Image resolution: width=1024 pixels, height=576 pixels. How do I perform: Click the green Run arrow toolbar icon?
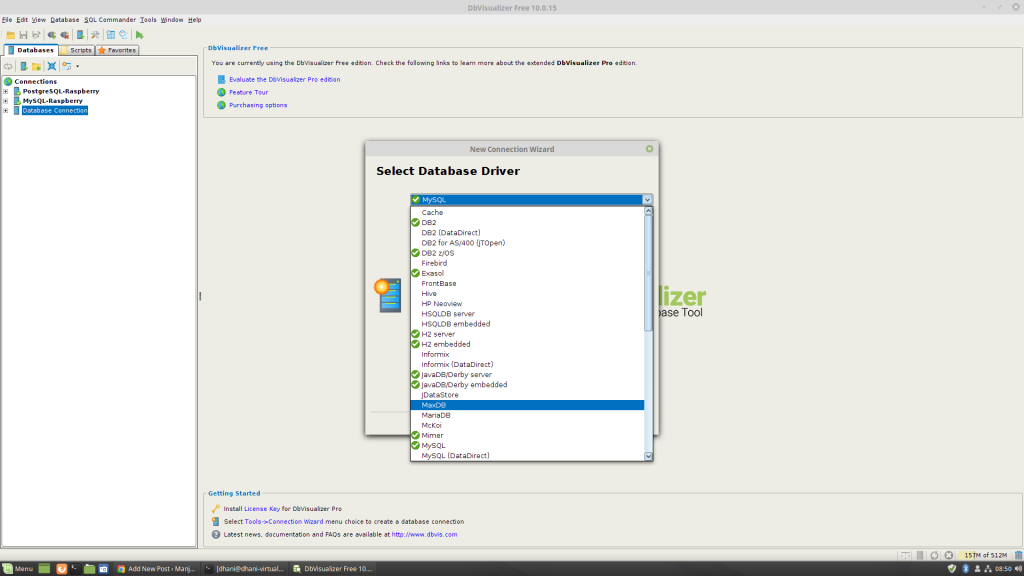pos(140,35)
